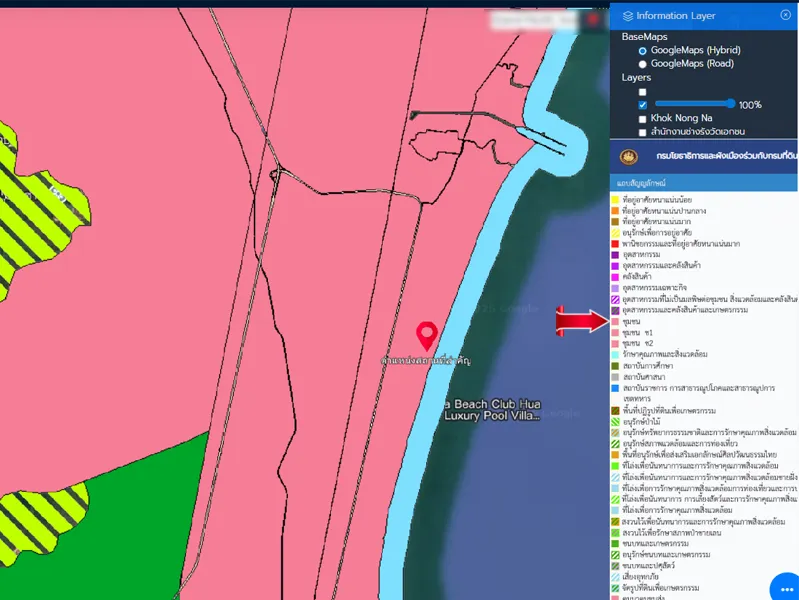The image size is (800, 600).
Task: Click the purple อุตสาหกรรม legend swatch
Action: [616, 254]
